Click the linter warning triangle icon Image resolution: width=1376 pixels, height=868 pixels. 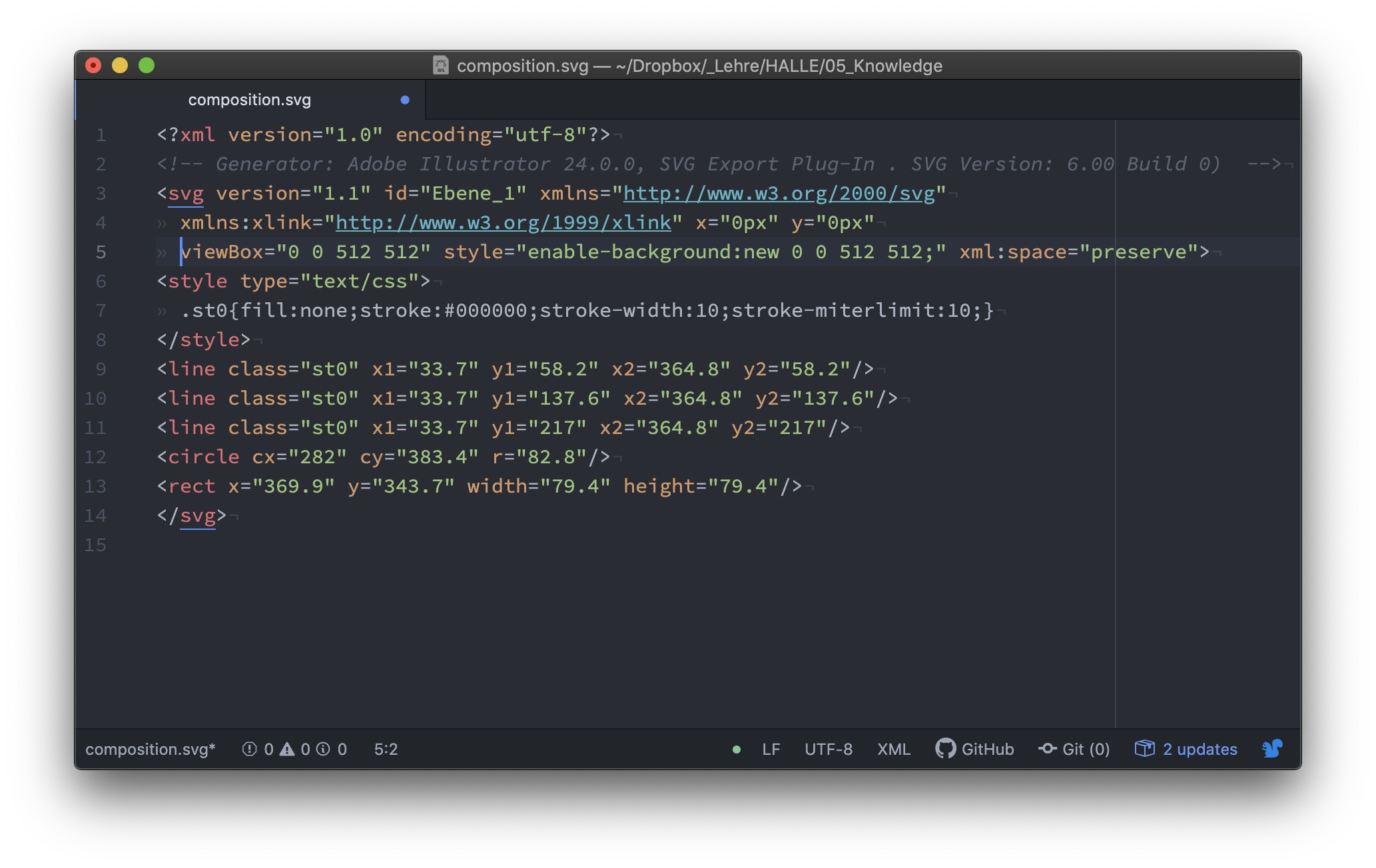click(287, 749)
